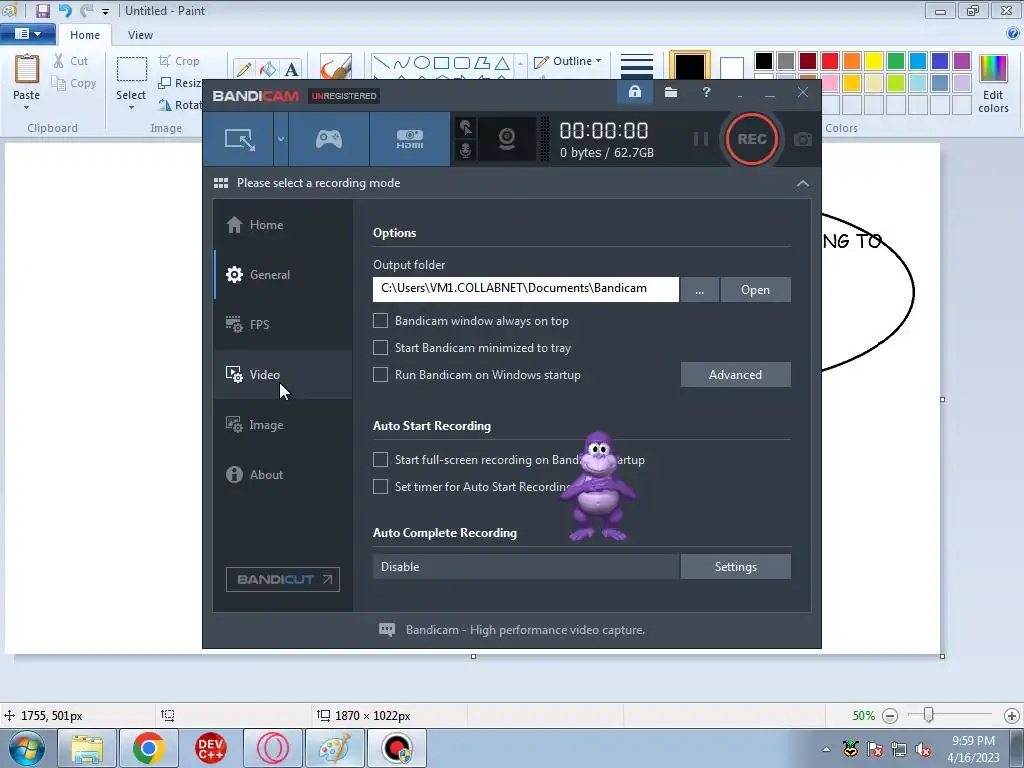
Task: Select HDMI device recording mode
Action: [x=409, y=139]
